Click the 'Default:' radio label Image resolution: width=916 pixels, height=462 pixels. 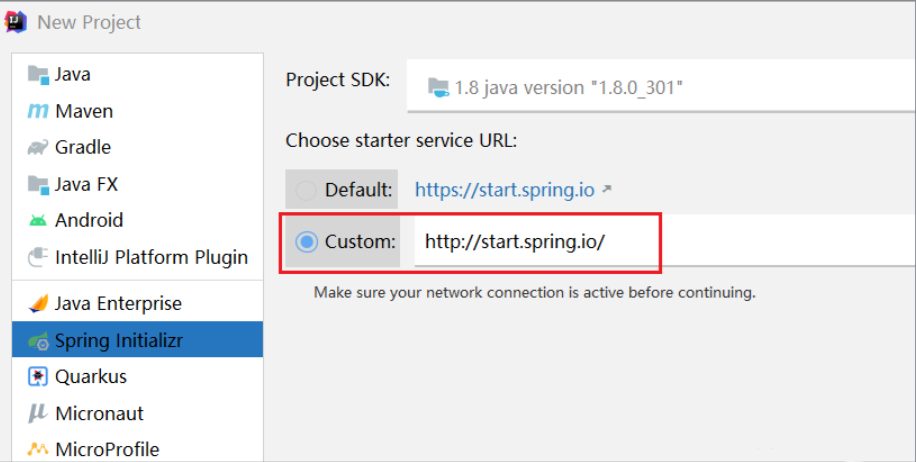click(358, 190)
